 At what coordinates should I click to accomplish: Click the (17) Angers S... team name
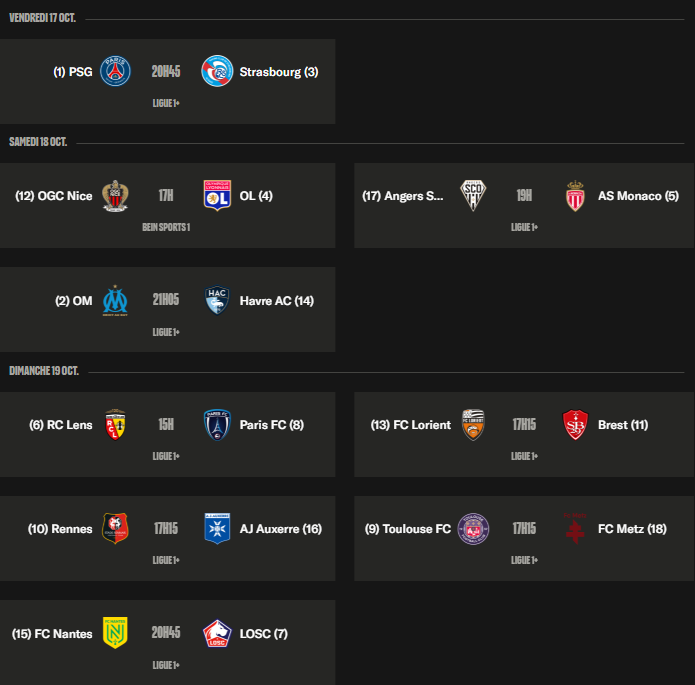402,196
